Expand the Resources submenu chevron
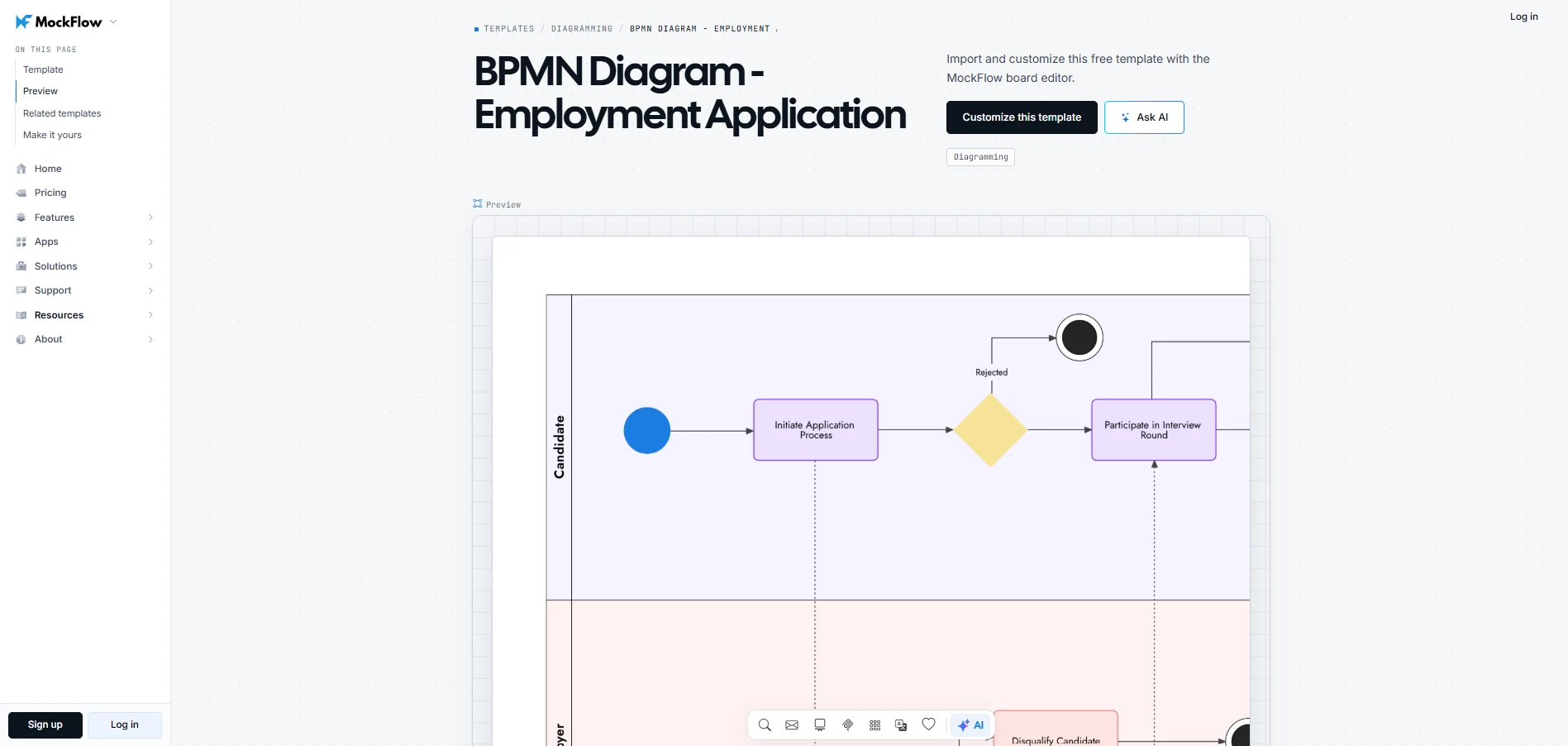 tap(150, 315)
